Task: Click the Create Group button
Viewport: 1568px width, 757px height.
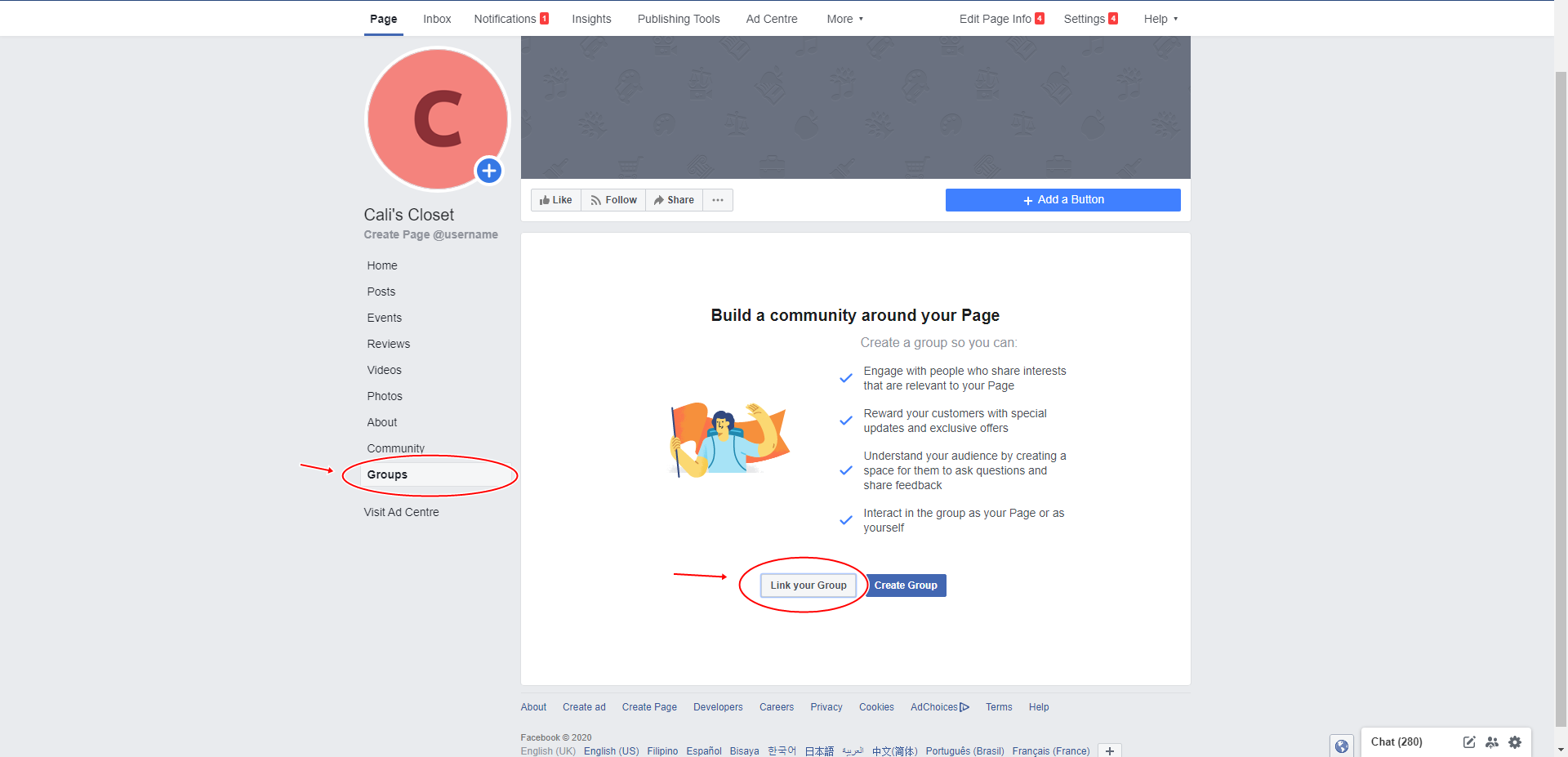Action: 905,585
